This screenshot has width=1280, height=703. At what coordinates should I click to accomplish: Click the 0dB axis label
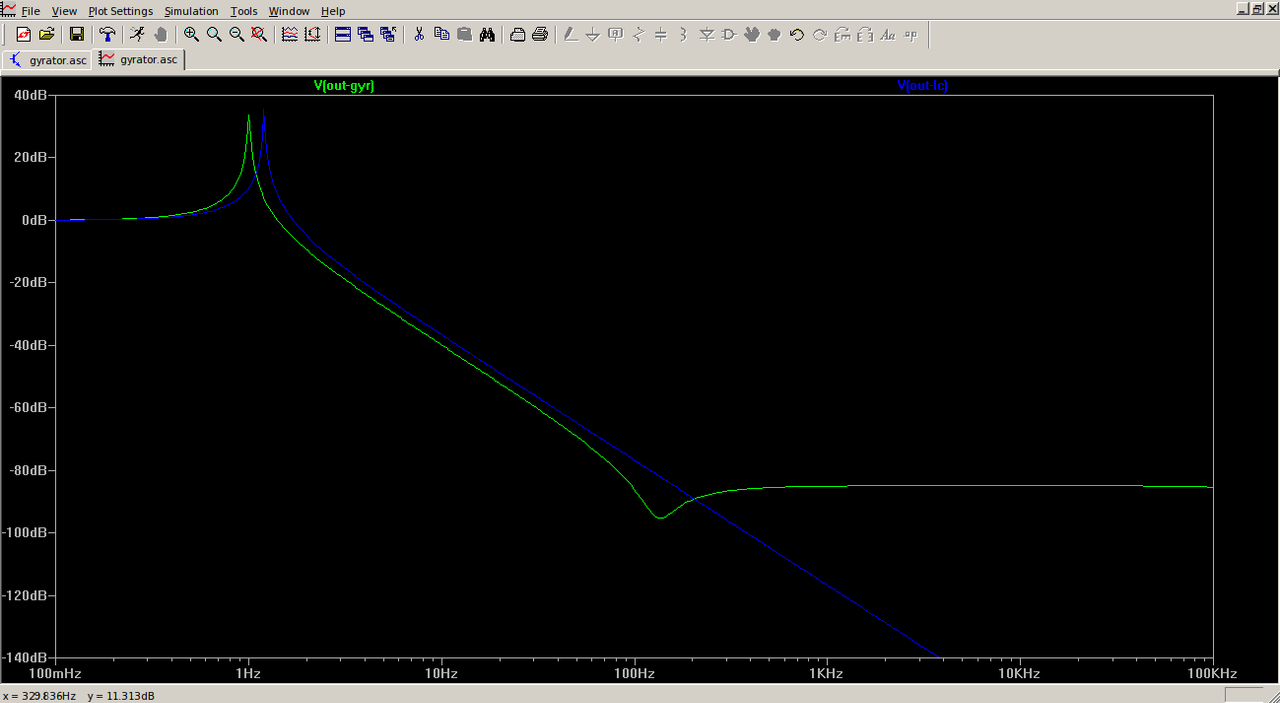[x=36, y=220]
